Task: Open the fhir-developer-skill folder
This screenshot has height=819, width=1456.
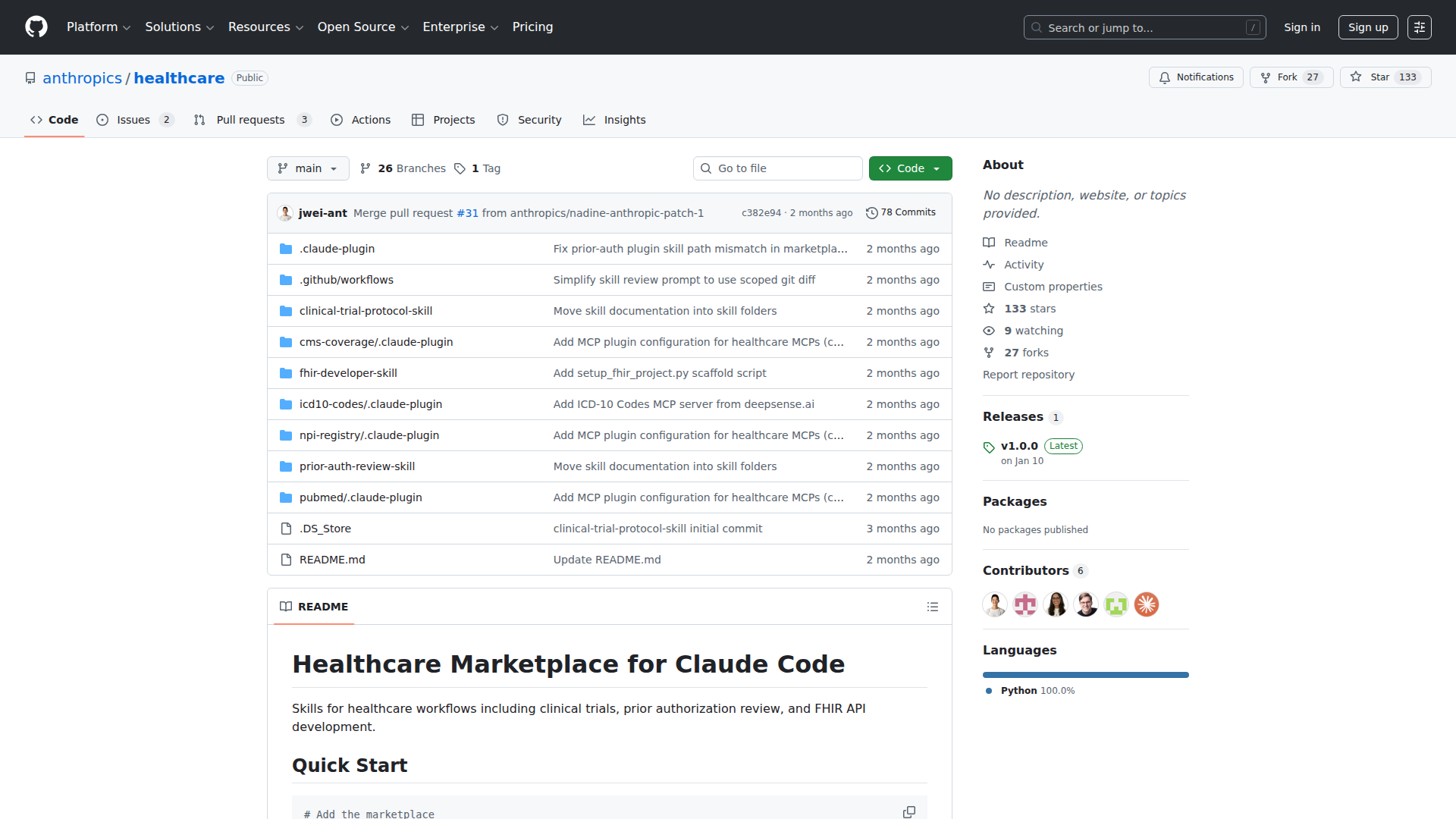Action: point(348,373)
